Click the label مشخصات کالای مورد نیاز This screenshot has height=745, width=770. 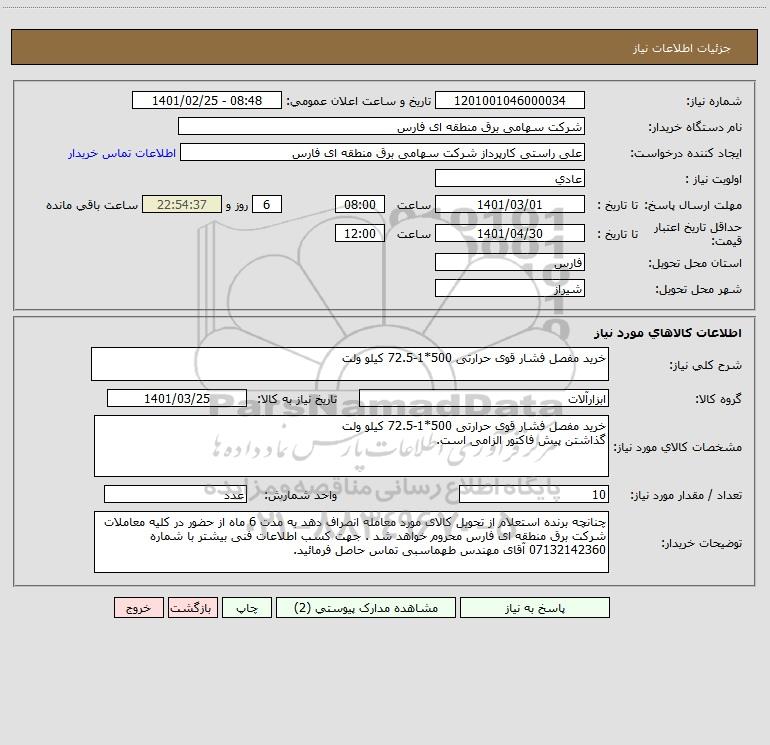(679, 447)
